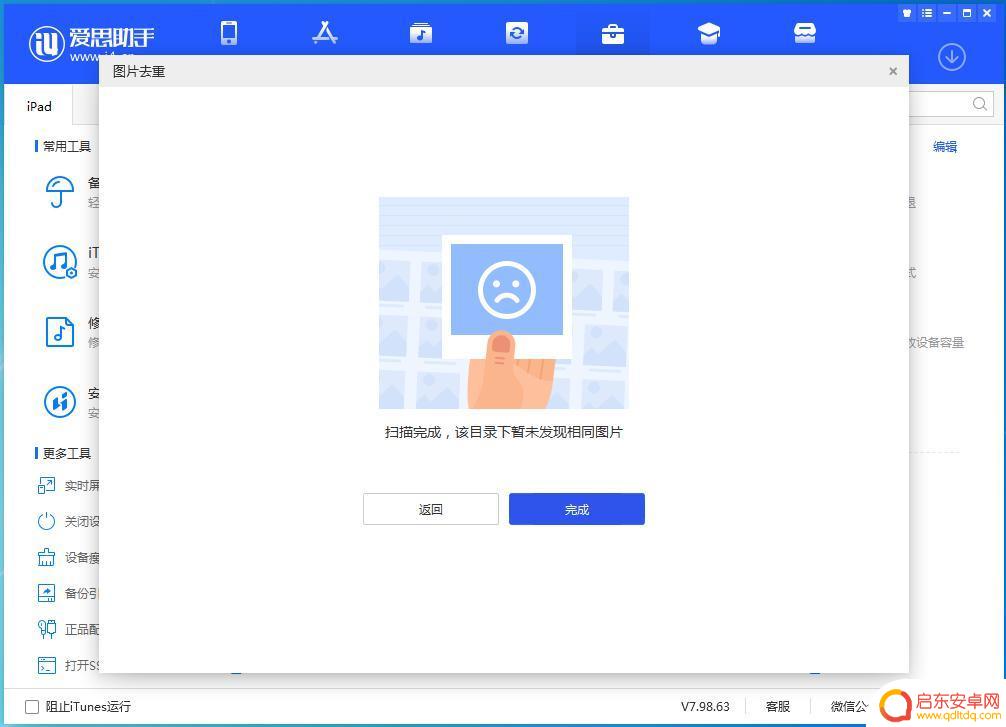This screenshot has width=1006, height=727.
Task: Click the genuine accessory earphones icon
Action: [x=46, y=629]
